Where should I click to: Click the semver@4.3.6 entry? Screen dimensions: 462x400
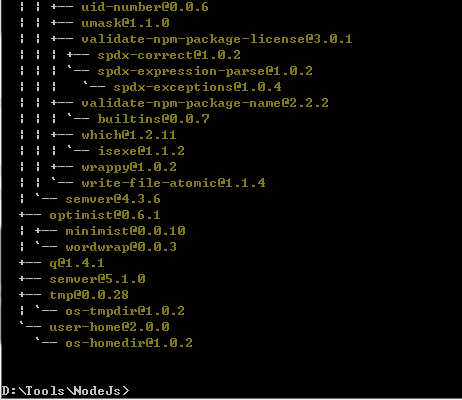click(x=113, y=199)
